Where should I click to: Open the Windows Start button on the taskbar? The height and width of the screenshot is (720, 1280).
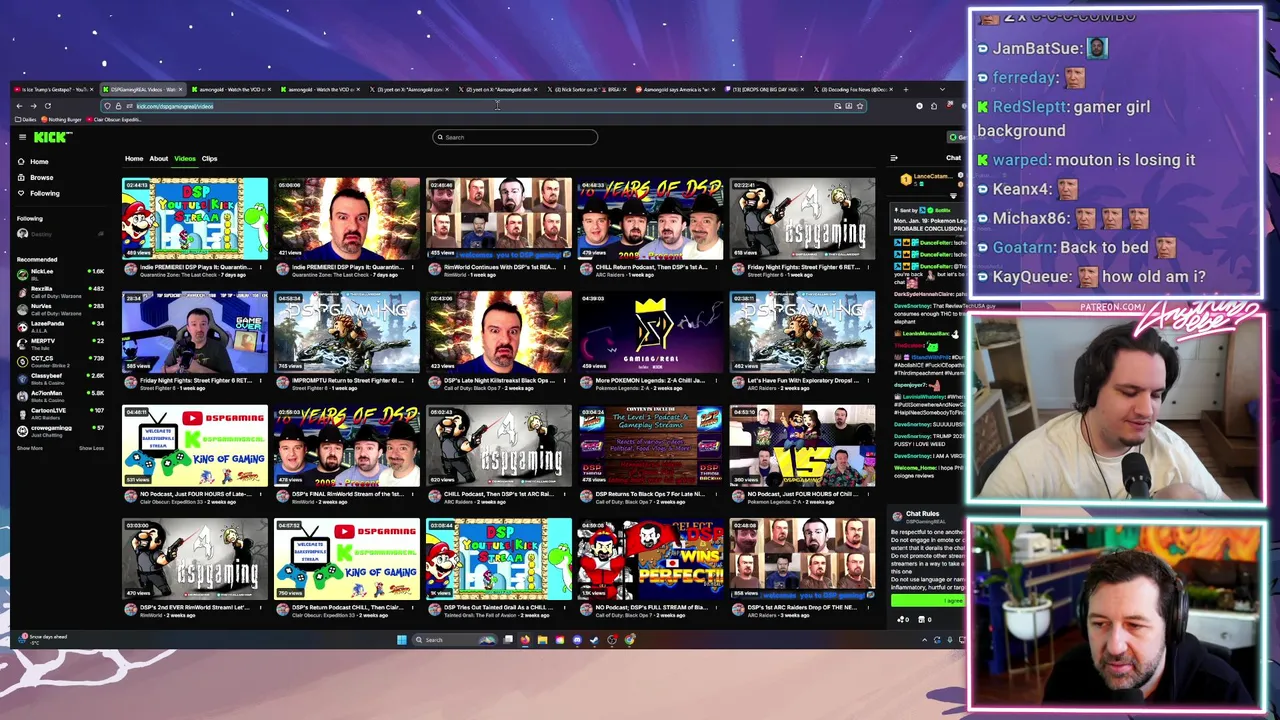tap(401, 640)
